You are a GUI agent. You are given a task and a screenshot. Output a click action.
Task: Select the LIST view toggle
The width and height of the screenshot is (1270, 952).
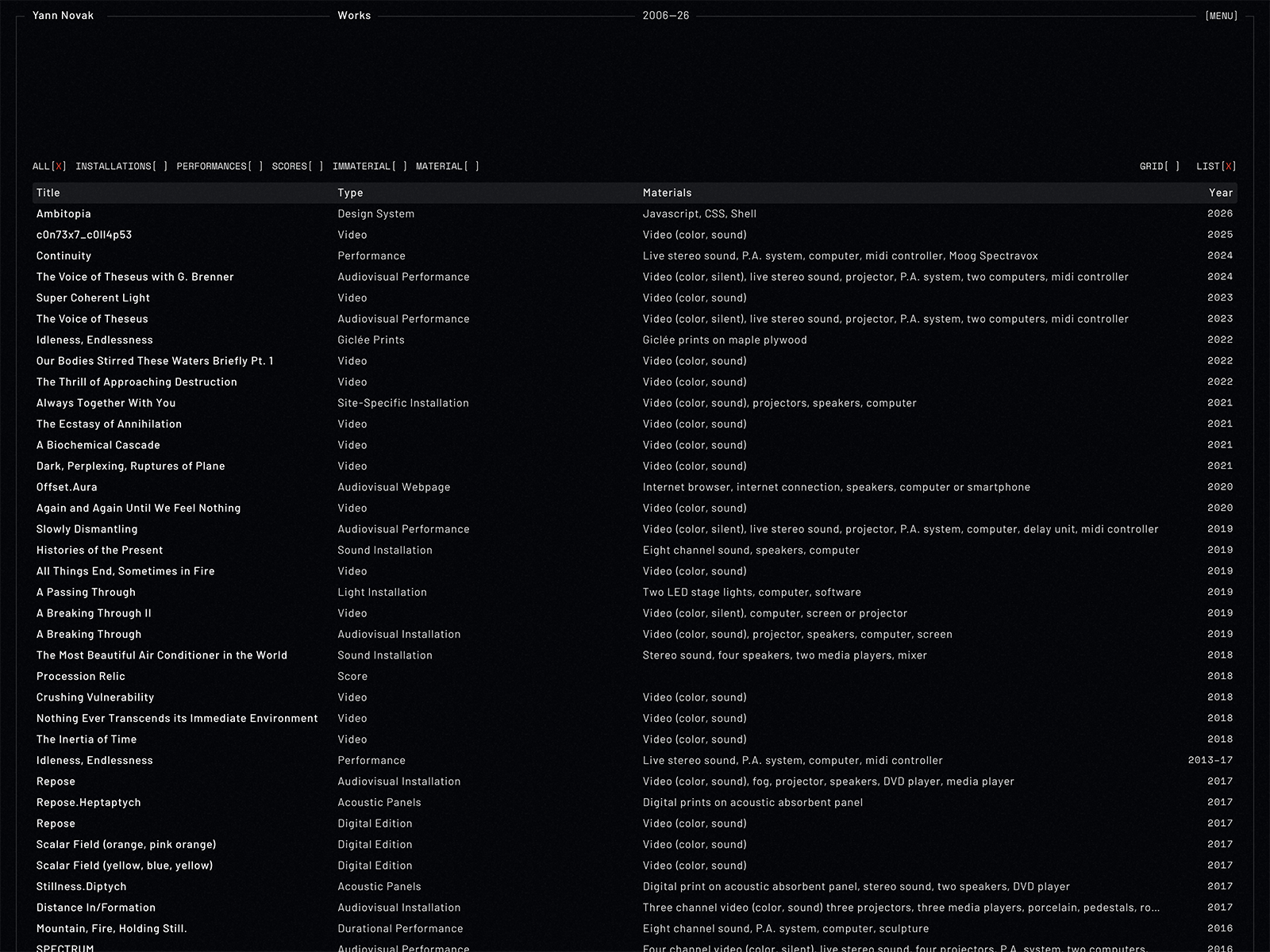[x=1216, y=167]
